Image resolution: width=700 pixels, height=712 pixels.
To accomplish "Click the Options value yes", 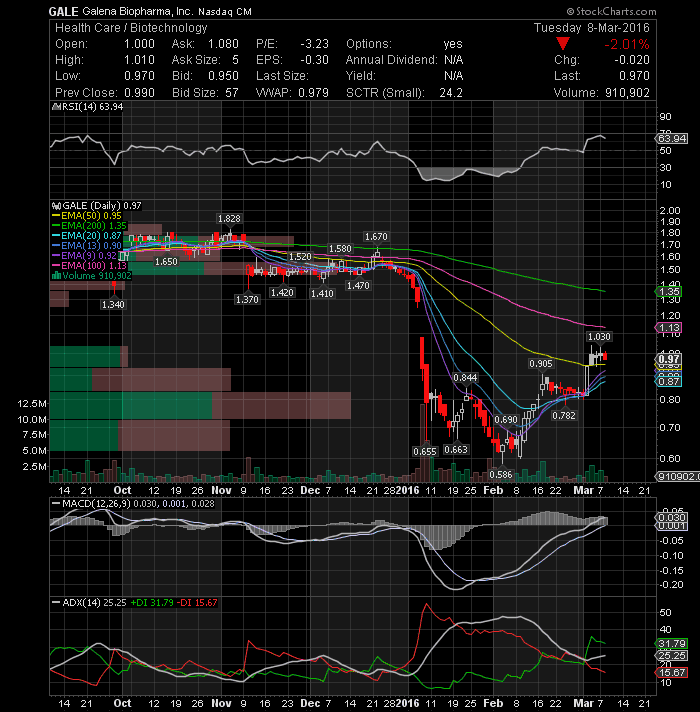I will click(x=453, y=44).
